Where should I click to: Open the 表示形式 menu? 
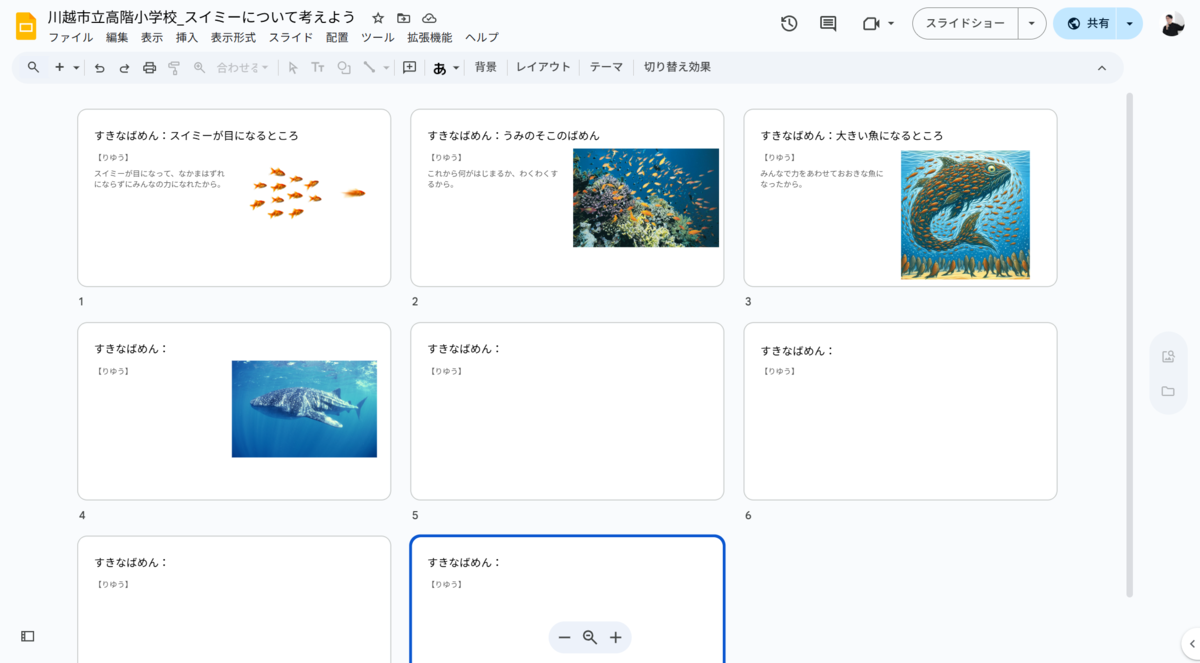[233, 38]
